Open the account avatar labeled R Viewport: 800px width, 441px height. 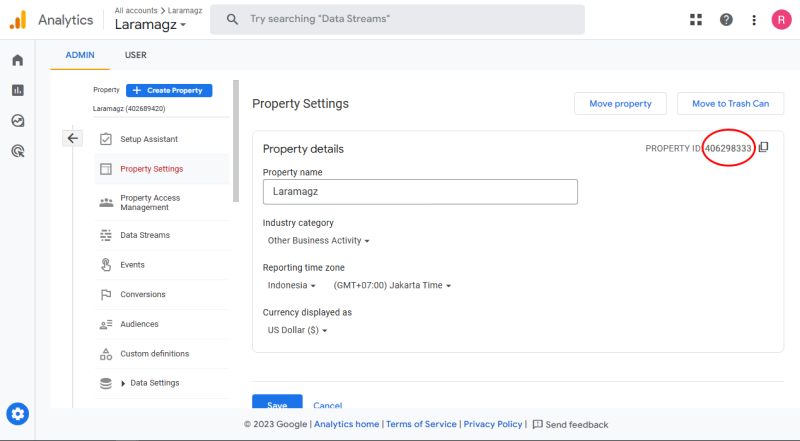click(x=781, y=20)
